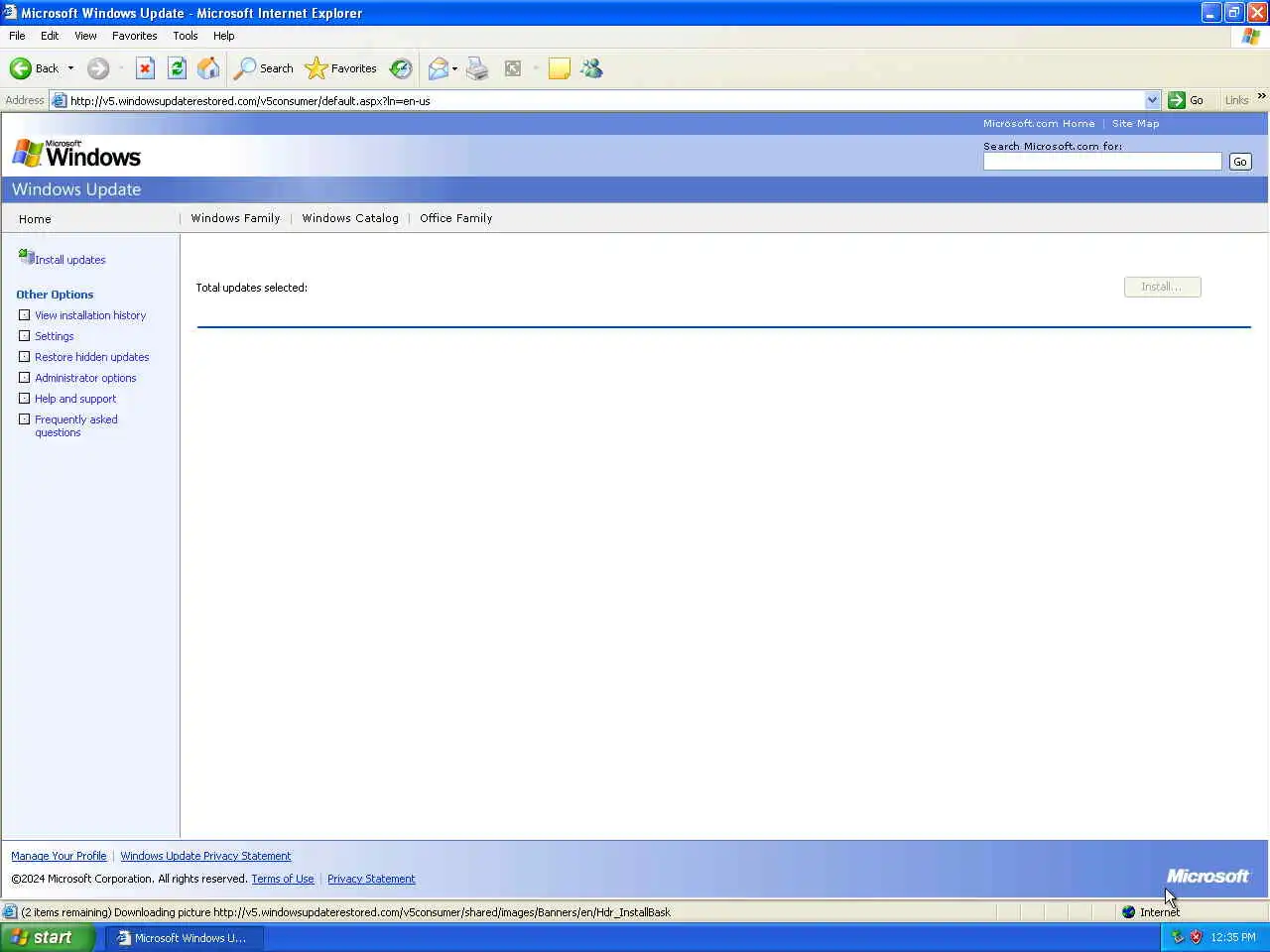Click the Install updates icon

pyautogui.click(x=26, y=257)
